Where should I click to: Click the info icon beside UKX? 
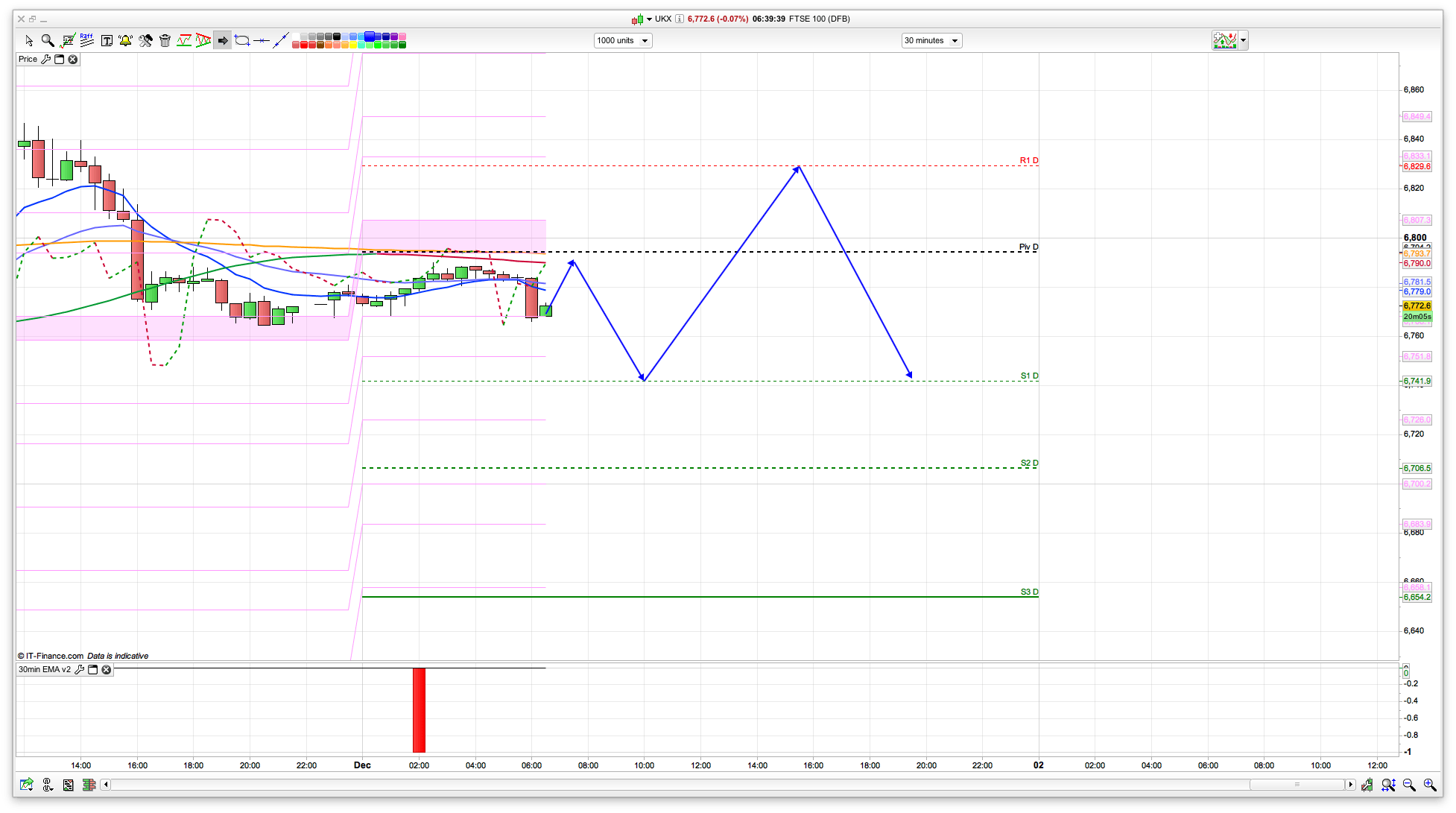click(x=680, y=19)
